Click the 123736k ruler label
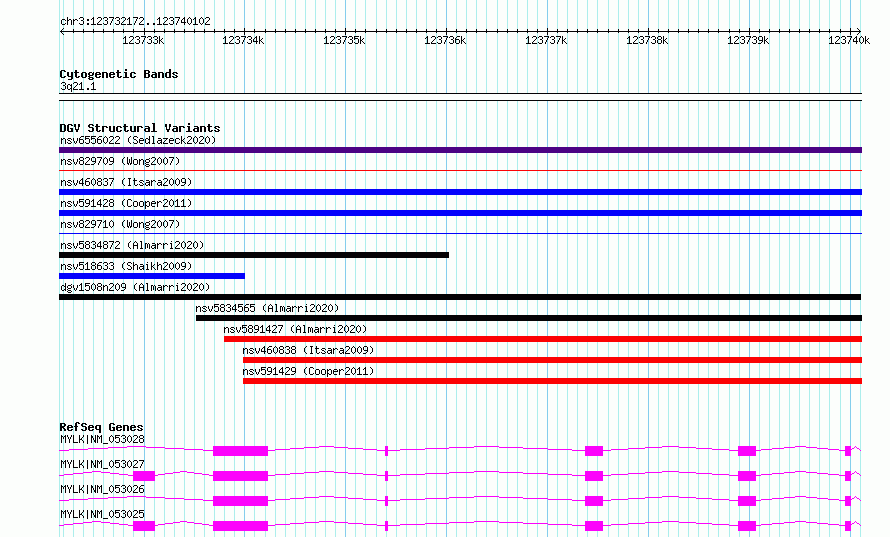This screenshot has width=890, height=537. [x=445, y=40]
